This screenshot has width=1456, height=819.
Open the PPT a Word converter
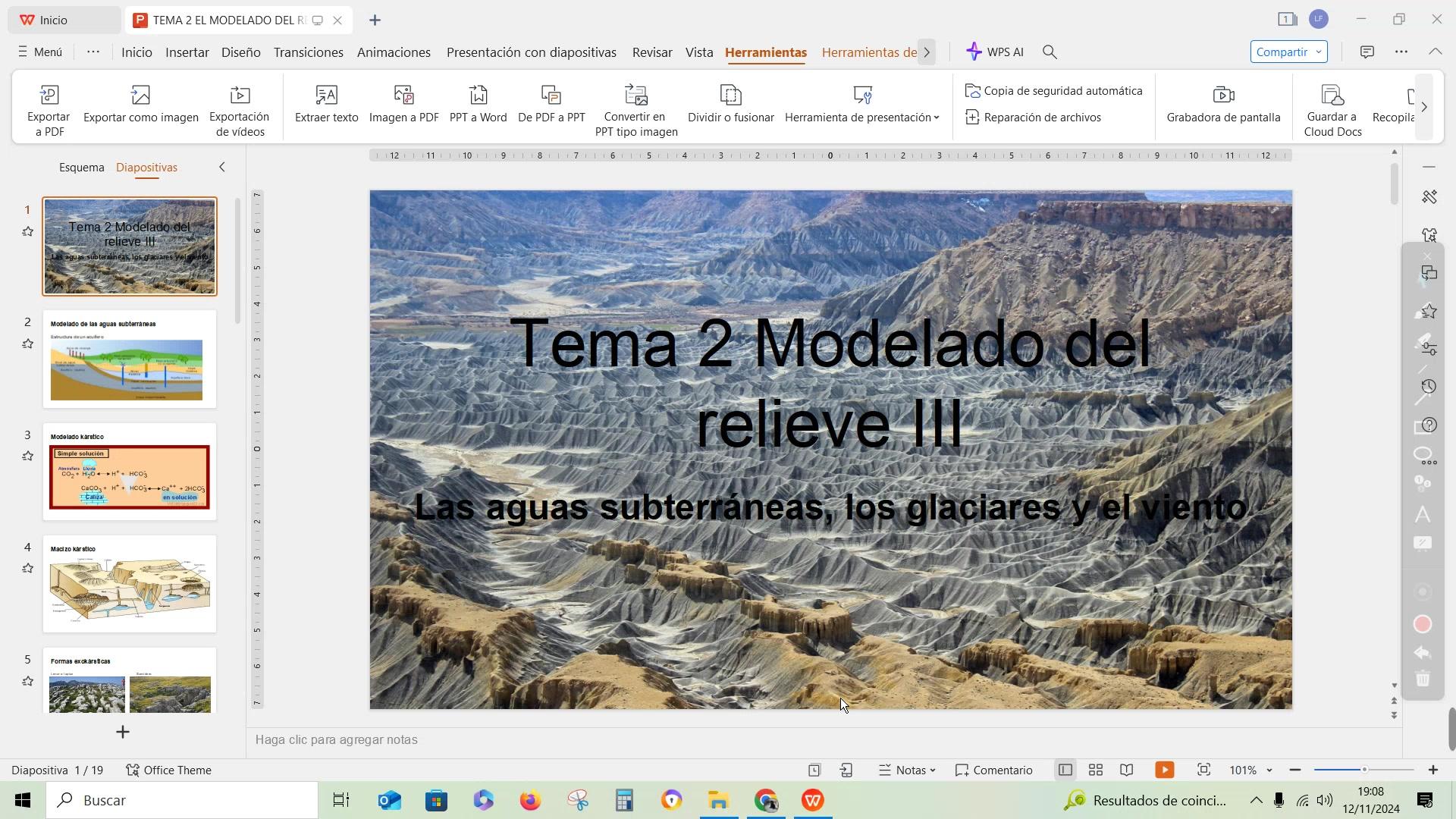pos(478,104)
